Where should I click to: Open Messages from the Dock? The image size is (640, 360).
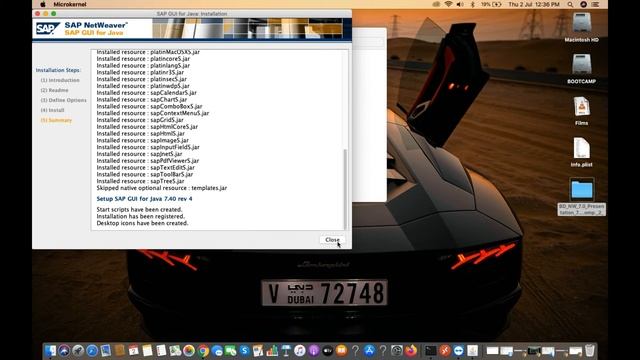(x=217, y=351)
